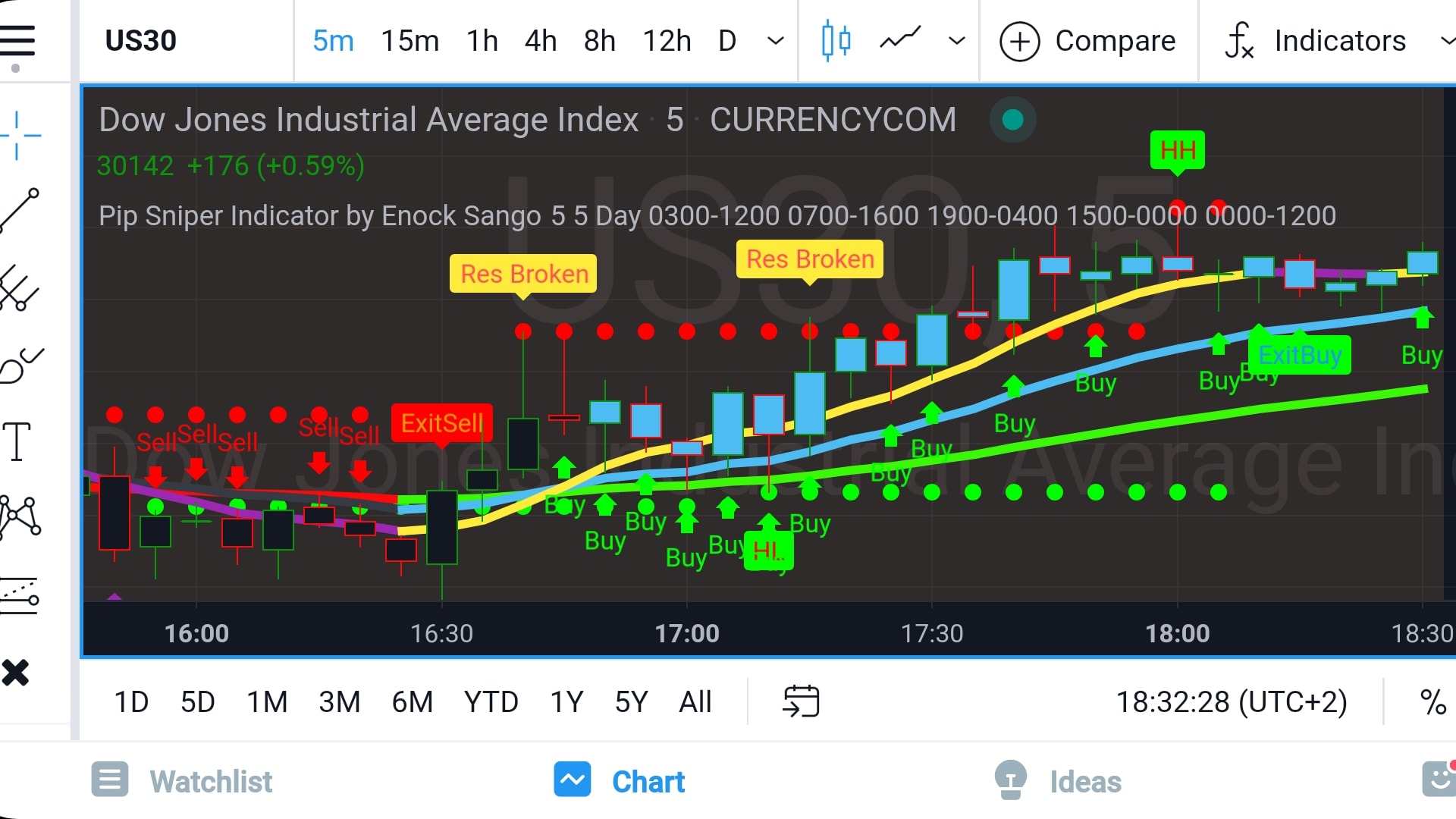Select the brush shapes tool
The image size is (1456, 819).
[x=20, y=365]
